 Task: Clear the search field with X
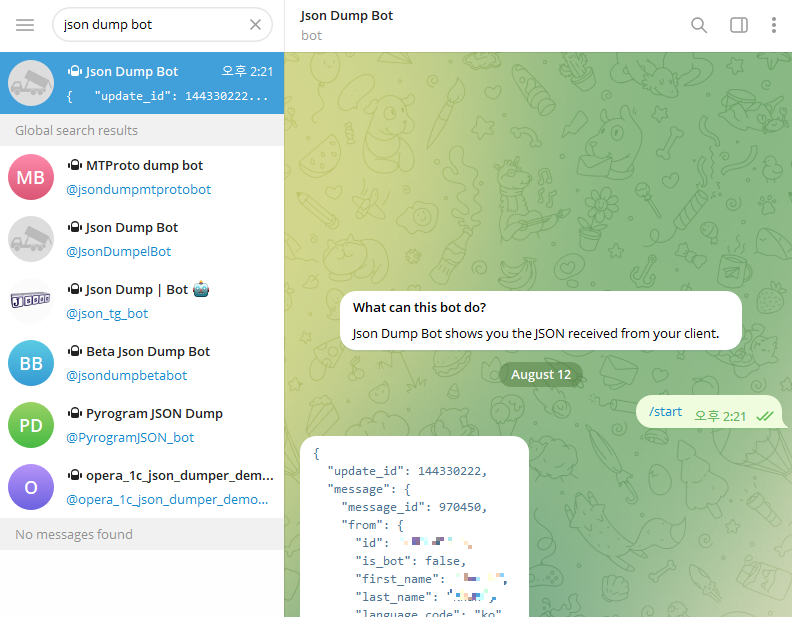(255, 24)
